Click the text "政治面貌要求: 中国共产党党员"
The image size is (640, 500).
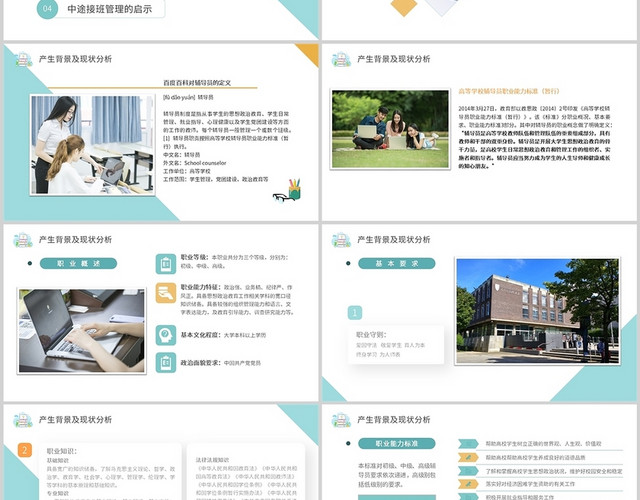point(221,362)
